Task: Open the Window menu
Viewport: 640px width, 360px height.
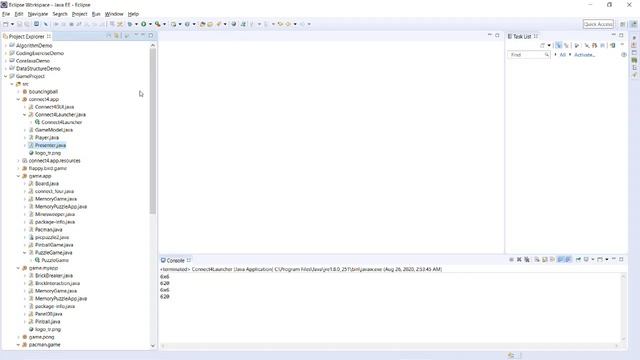Action: pos(114,14)
